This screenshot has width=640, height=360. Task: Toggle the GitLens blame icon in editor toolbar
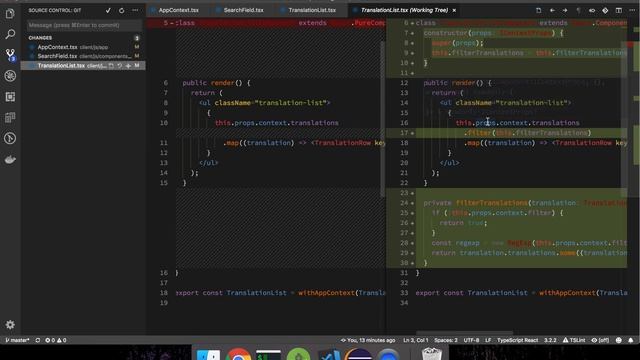pyautogui.click(x=592, y=10)
